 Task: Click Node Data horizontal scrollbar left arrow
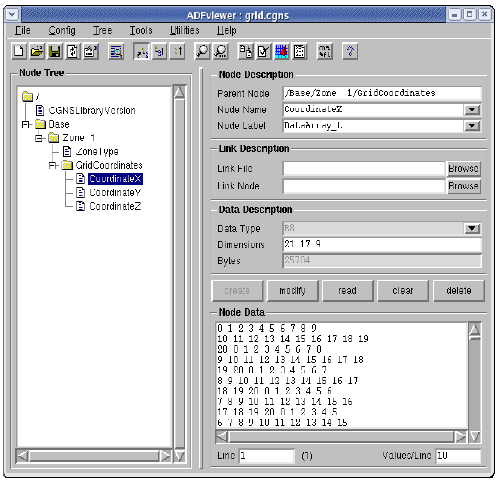coord(222,437)
